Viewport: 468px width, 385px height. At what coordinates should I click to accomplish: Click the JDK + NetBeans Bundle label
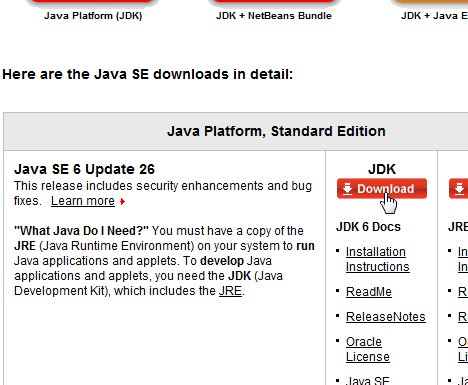[274, 16]
